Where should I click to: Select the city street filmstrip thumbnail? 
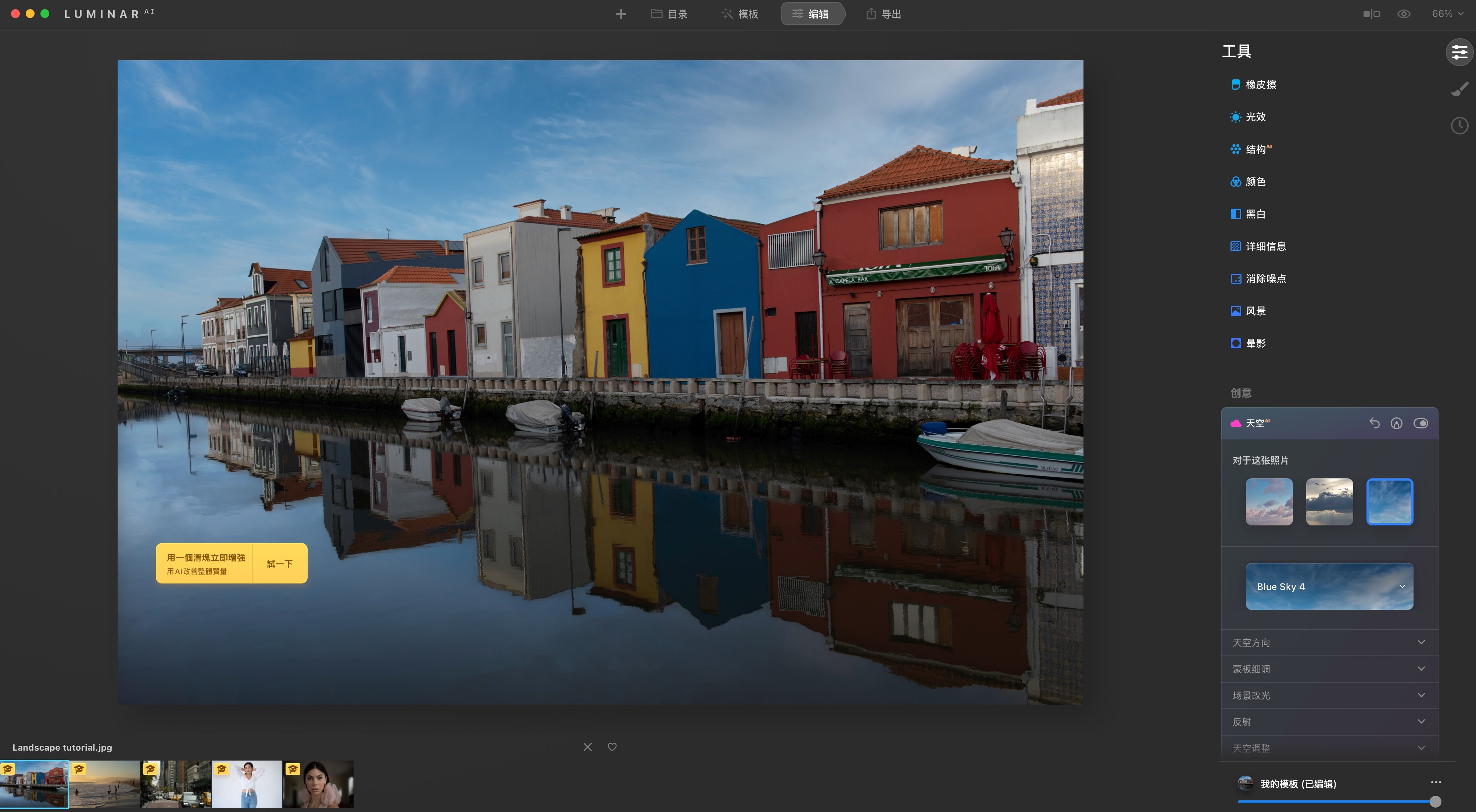click(176, 784)
